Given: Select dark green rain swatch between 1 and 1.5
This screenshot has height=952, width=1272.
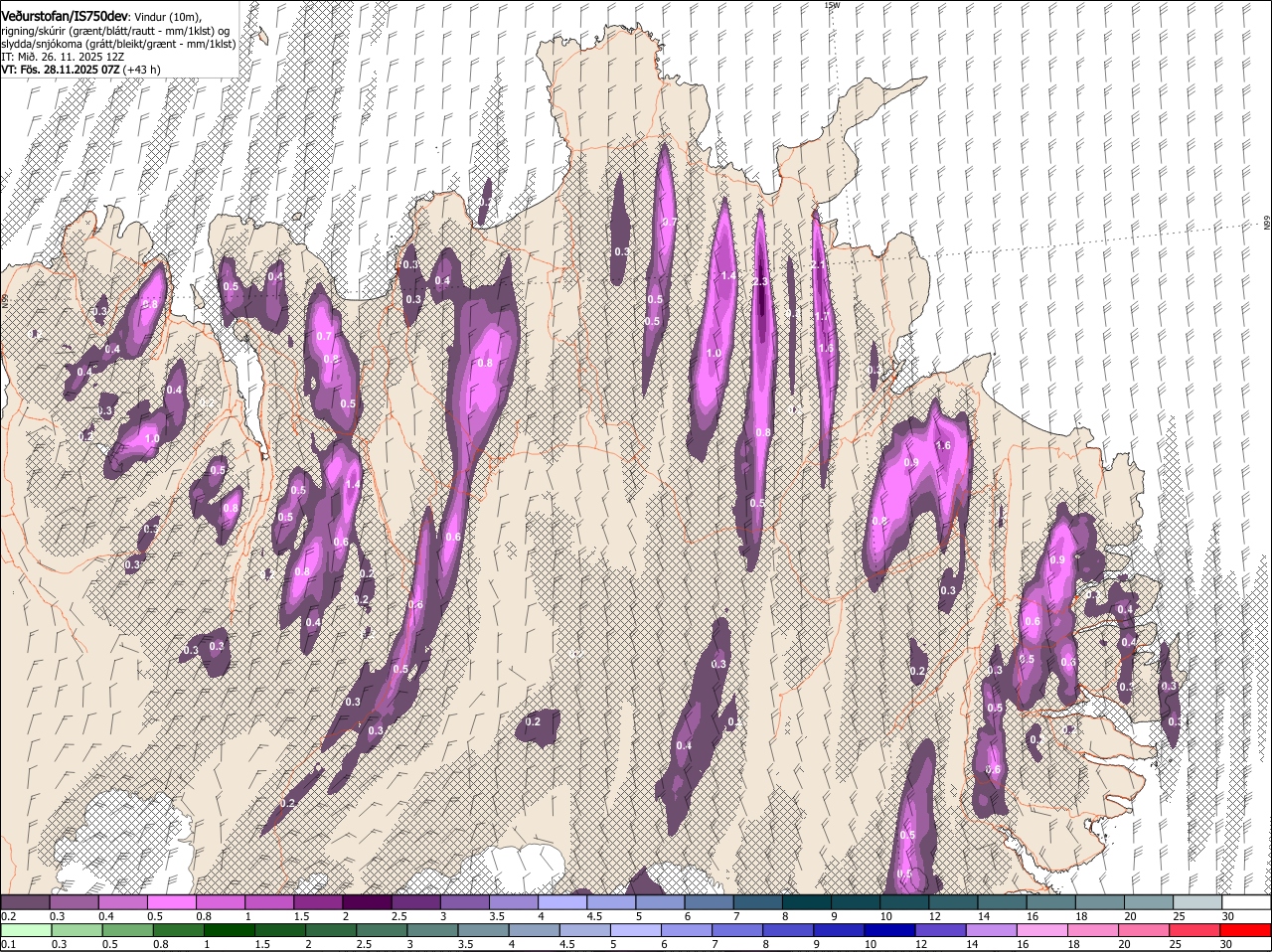Looking at the screenshot, I should click(232, 930).
